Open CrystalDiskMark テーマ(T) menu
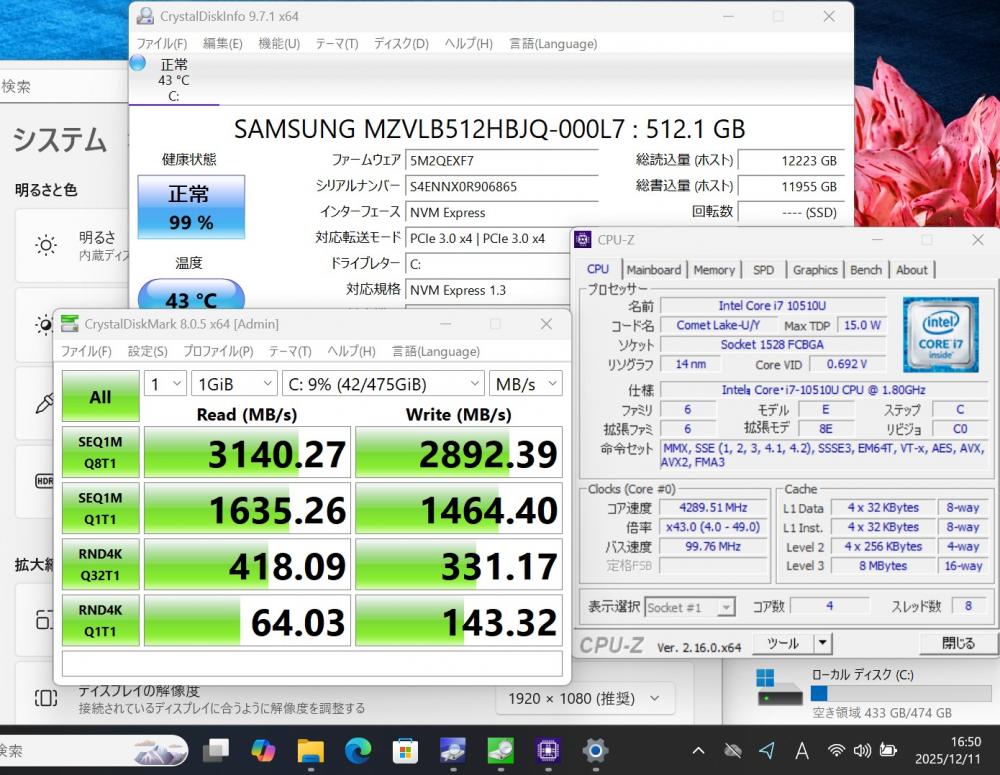 290,351
